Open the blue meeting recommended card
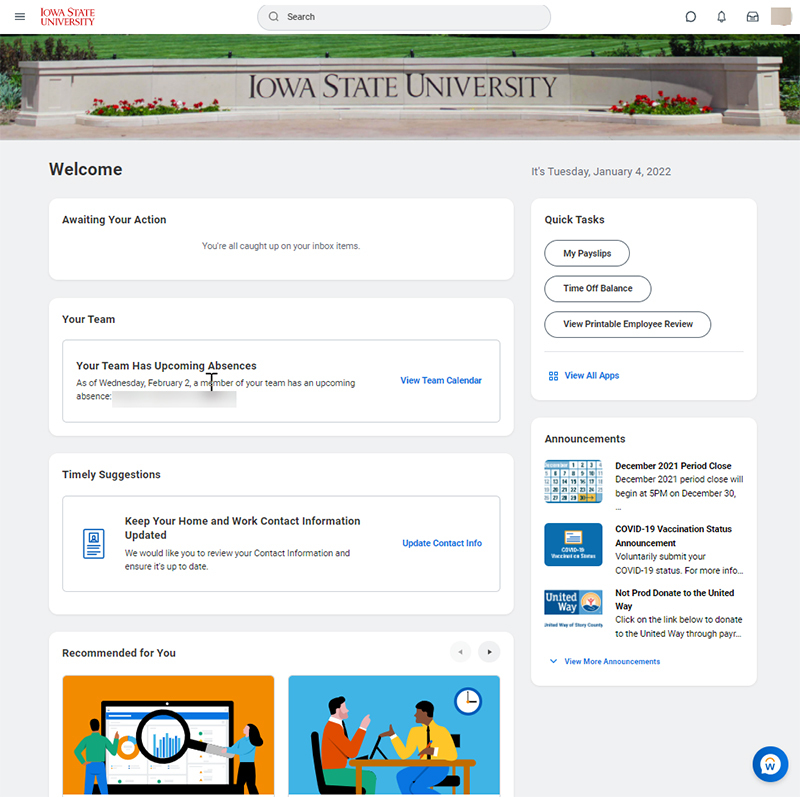Image resolution: width=800 pixels, height=797 pixels. (394, 735)
